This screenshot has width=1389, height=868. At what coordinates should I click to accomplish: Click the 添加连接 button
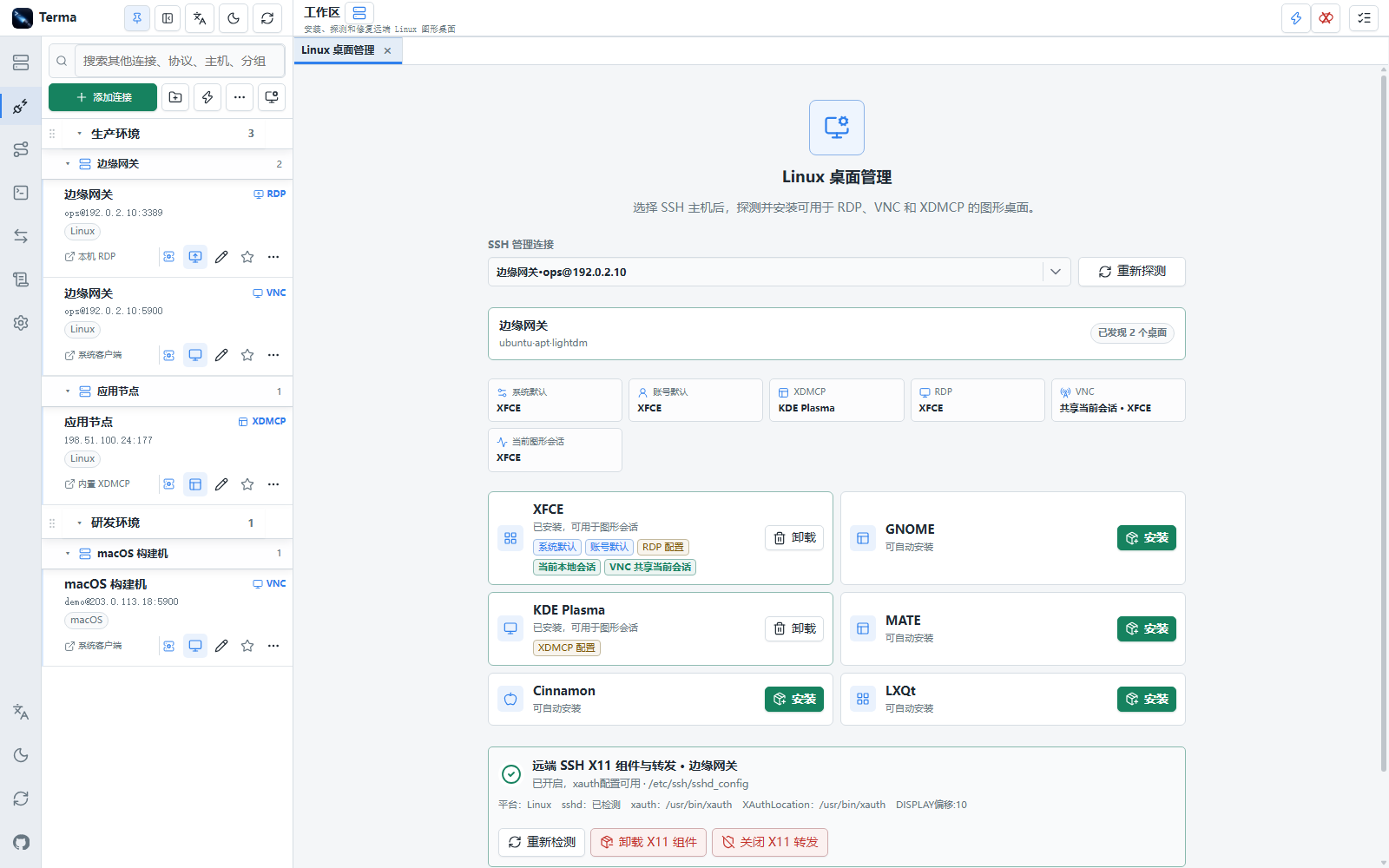102,97
